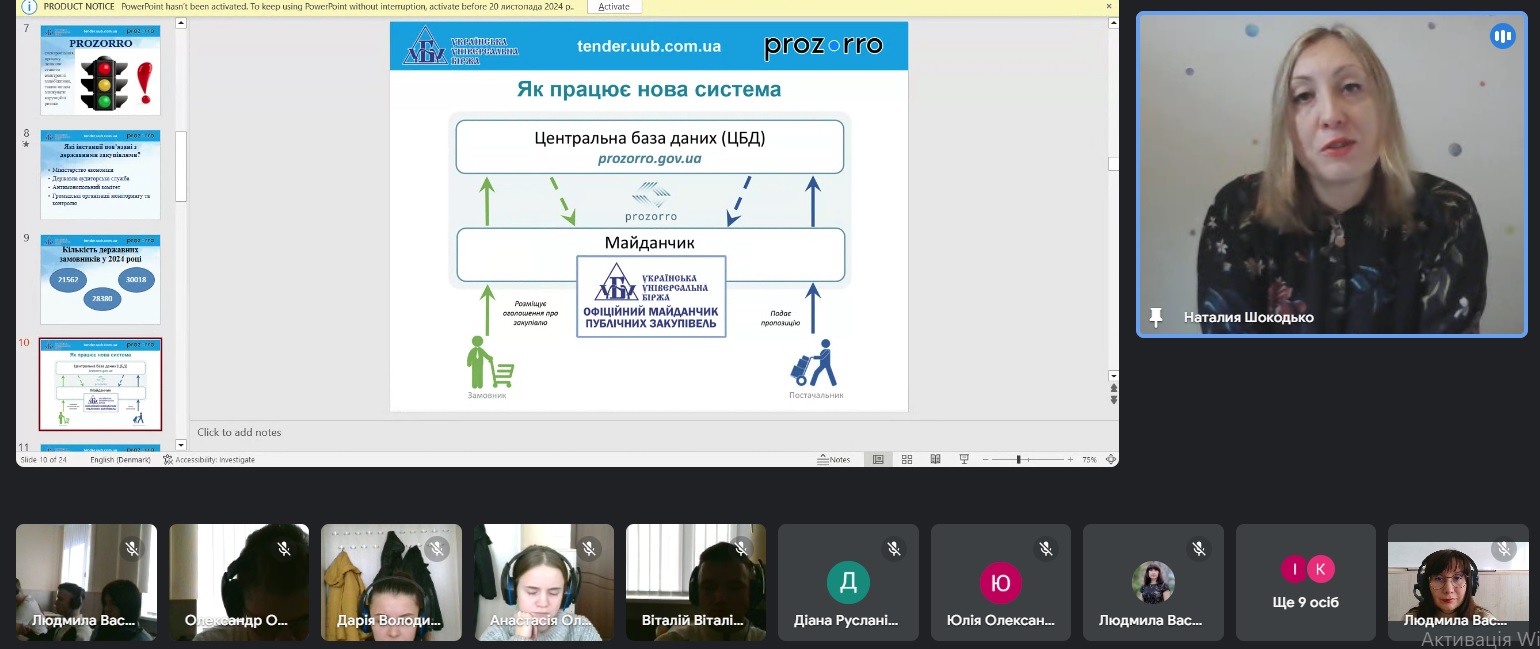
Task: Click muted mic icon on Юлія Олексан... tile
Action: tap(1046, 548)
